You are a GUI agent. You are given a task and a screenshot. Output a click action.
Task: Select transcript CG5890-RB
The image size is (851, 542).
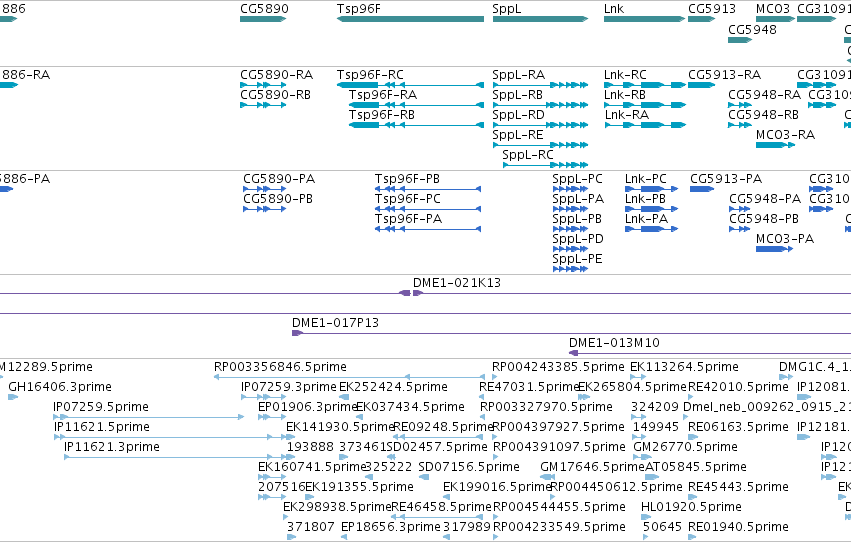(x=263, y=105)
